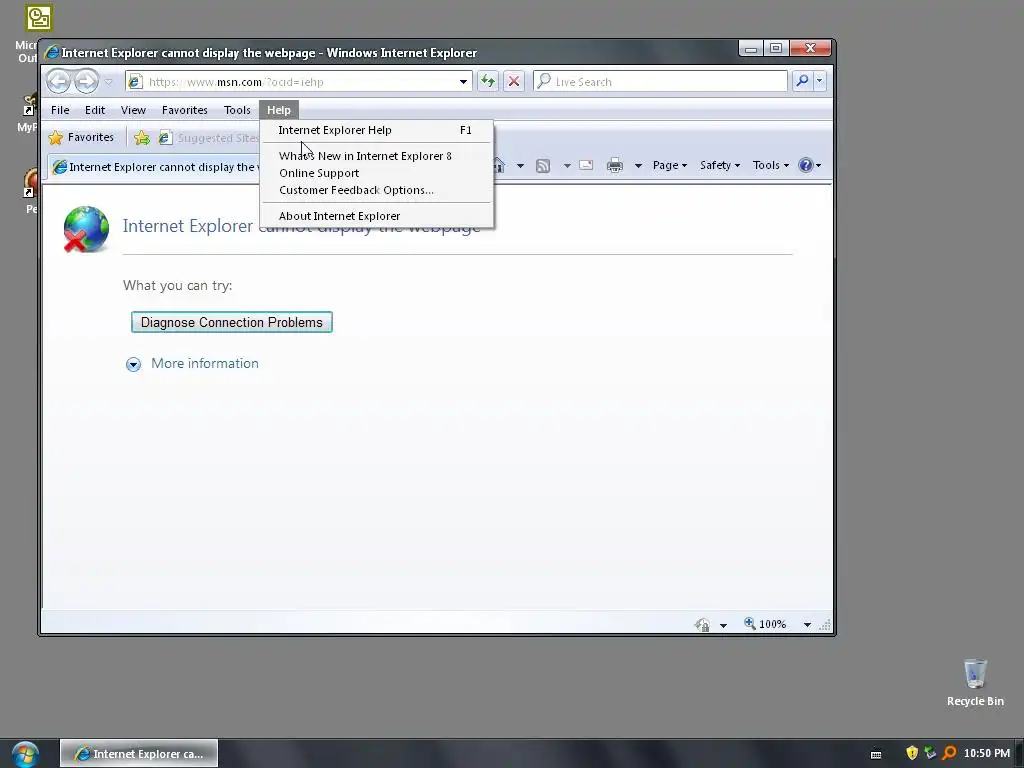Expand the More information section
Viewport: 1024px width, 768px height.
[x=133, y=364]
